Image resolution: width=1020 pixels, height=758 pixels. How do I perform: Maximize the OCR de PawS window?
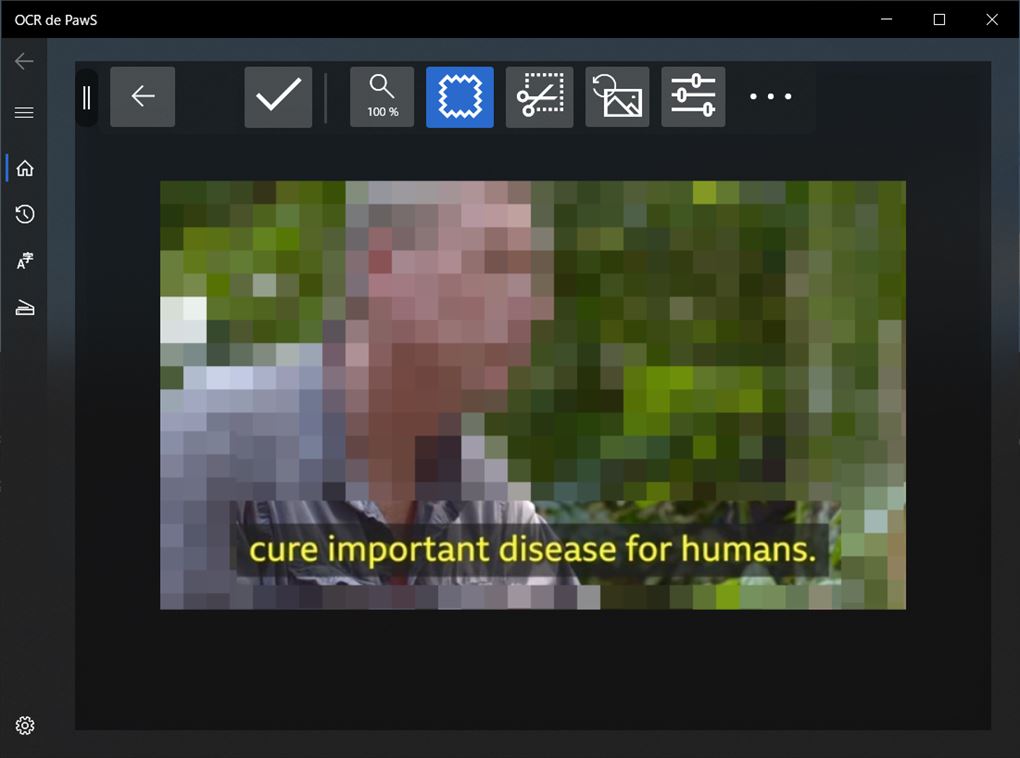tap(939, 19)
